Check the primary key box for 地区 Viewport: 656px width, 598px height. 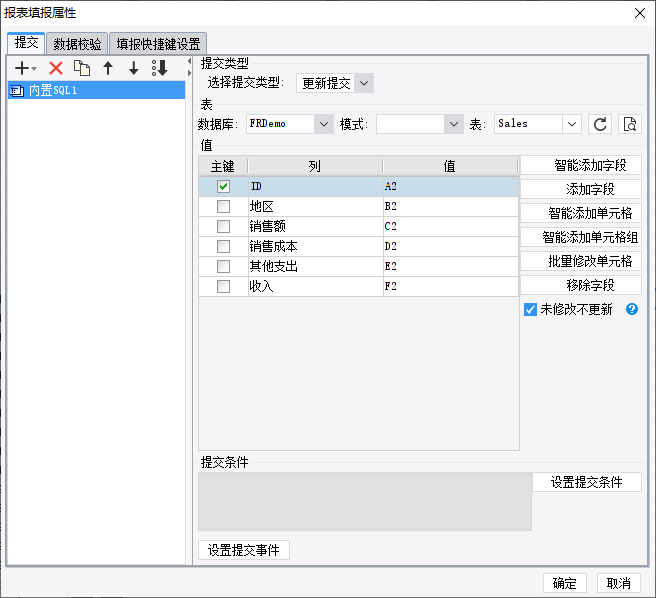point(223,206)
